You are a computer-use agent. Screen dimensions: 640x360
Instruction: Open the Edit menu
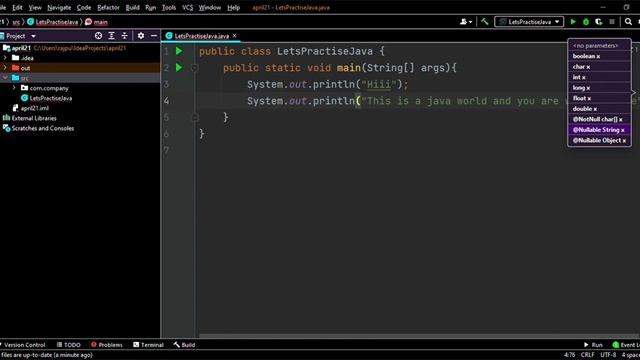[x=17, y=7]
